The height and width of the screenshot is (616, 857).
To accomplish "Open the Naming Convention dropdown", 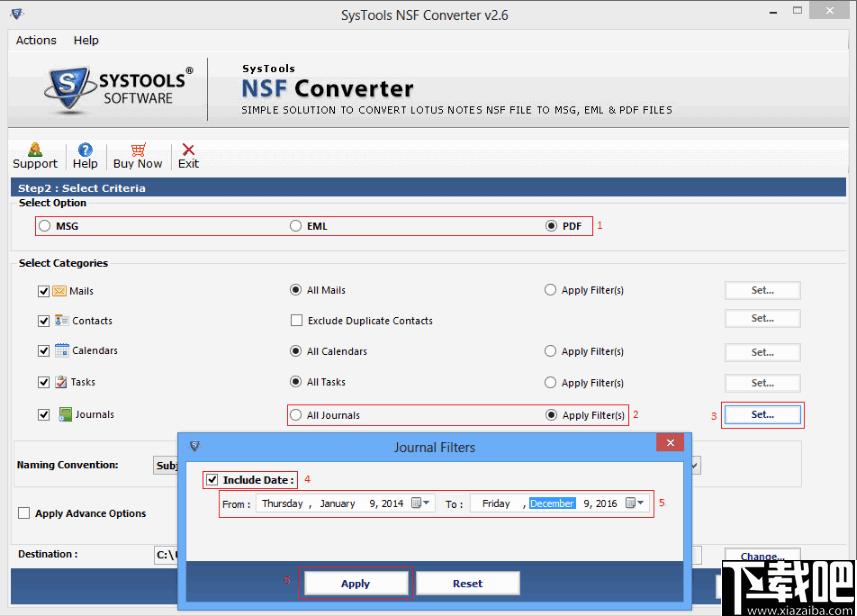I will [694, 466].
